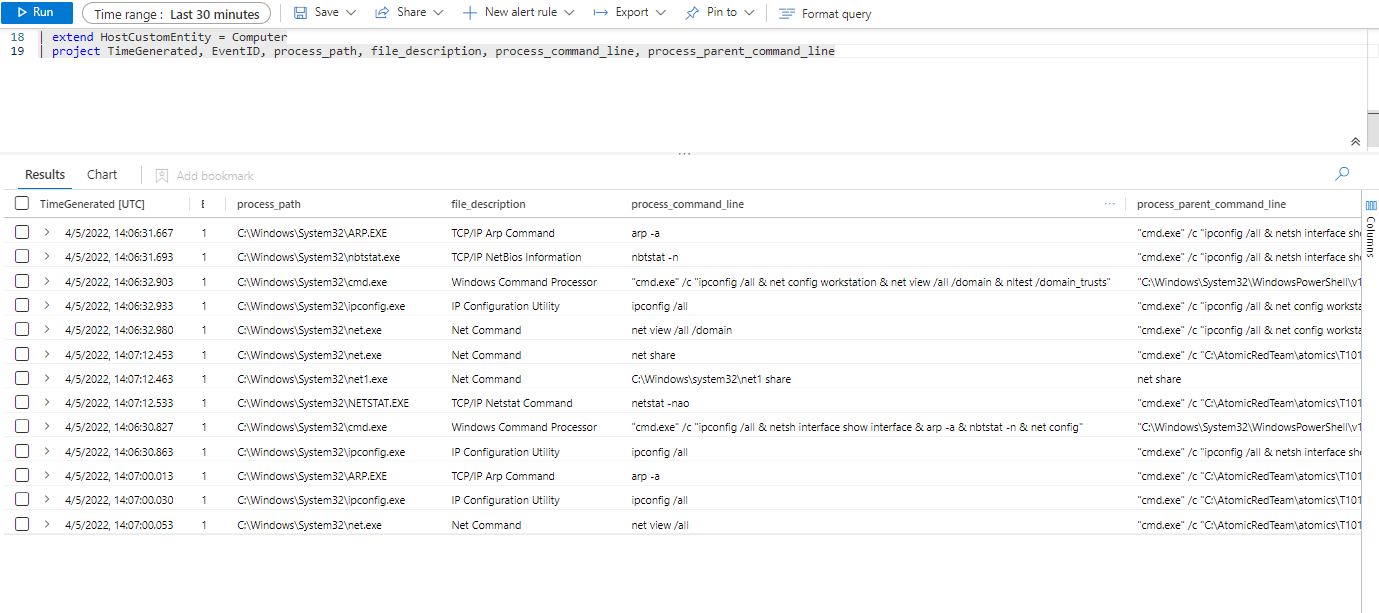Image resolution: width=1379 pixels, height=613 pixels.
Task: Click the Save disk icon
Action: point(300,13)
